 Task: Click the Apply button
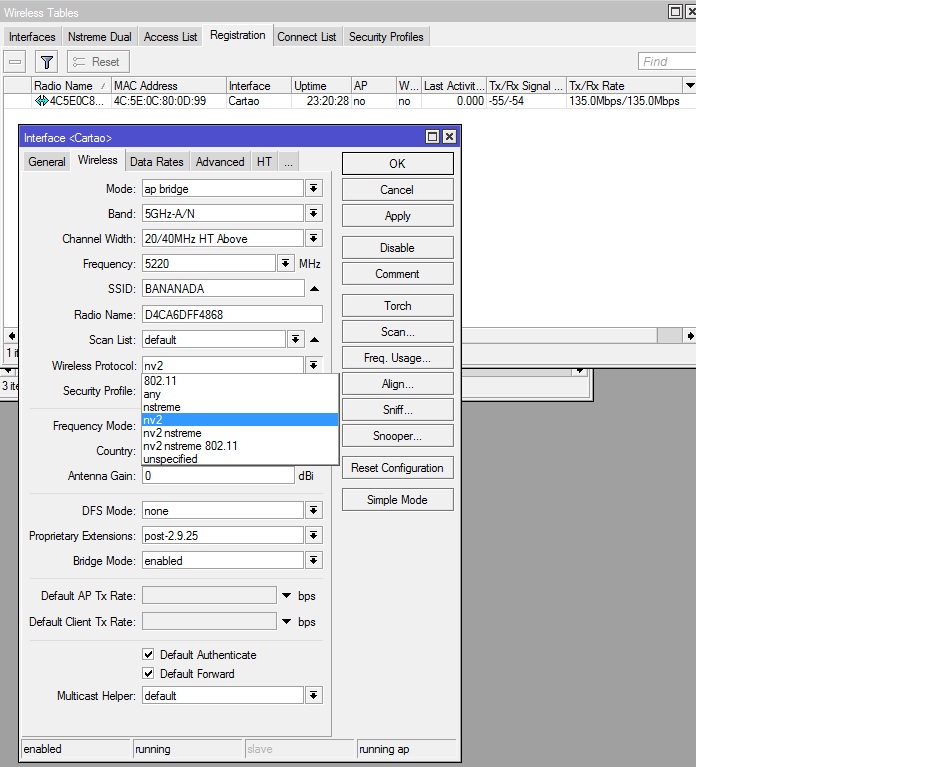coord(397,216)
